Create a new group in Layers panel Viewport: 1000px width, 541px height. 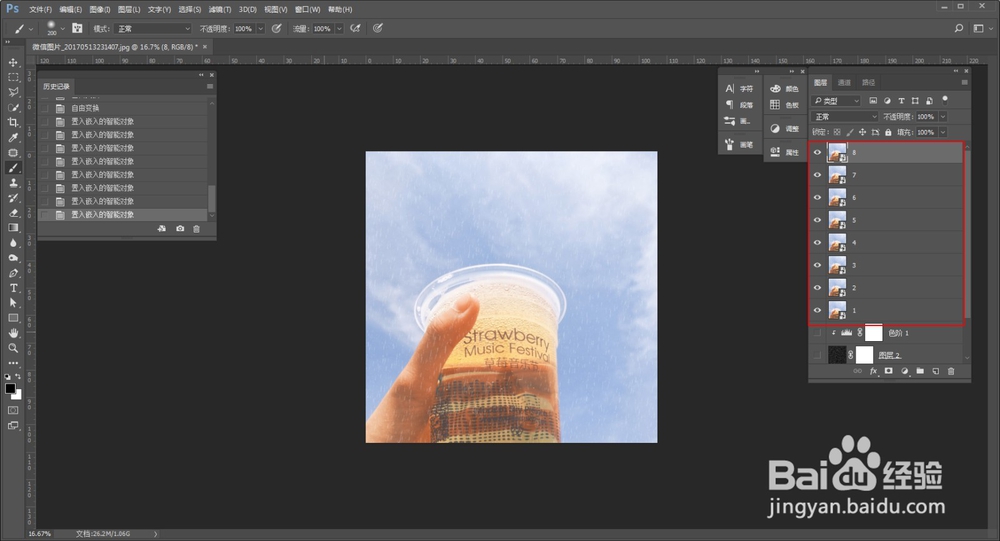tap(920, 371)
